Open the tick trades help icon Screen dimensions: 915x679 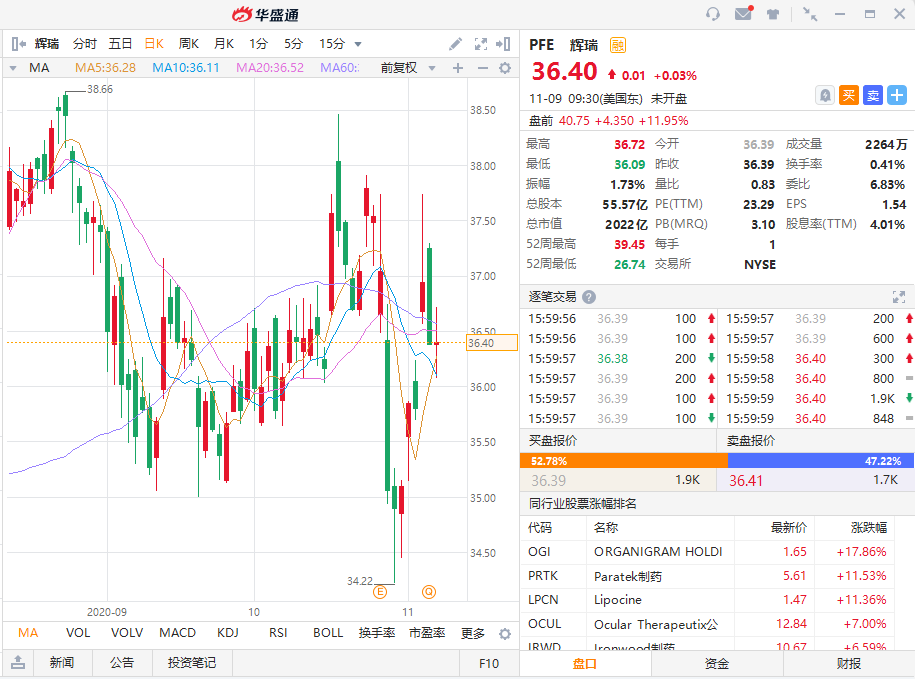589,297
